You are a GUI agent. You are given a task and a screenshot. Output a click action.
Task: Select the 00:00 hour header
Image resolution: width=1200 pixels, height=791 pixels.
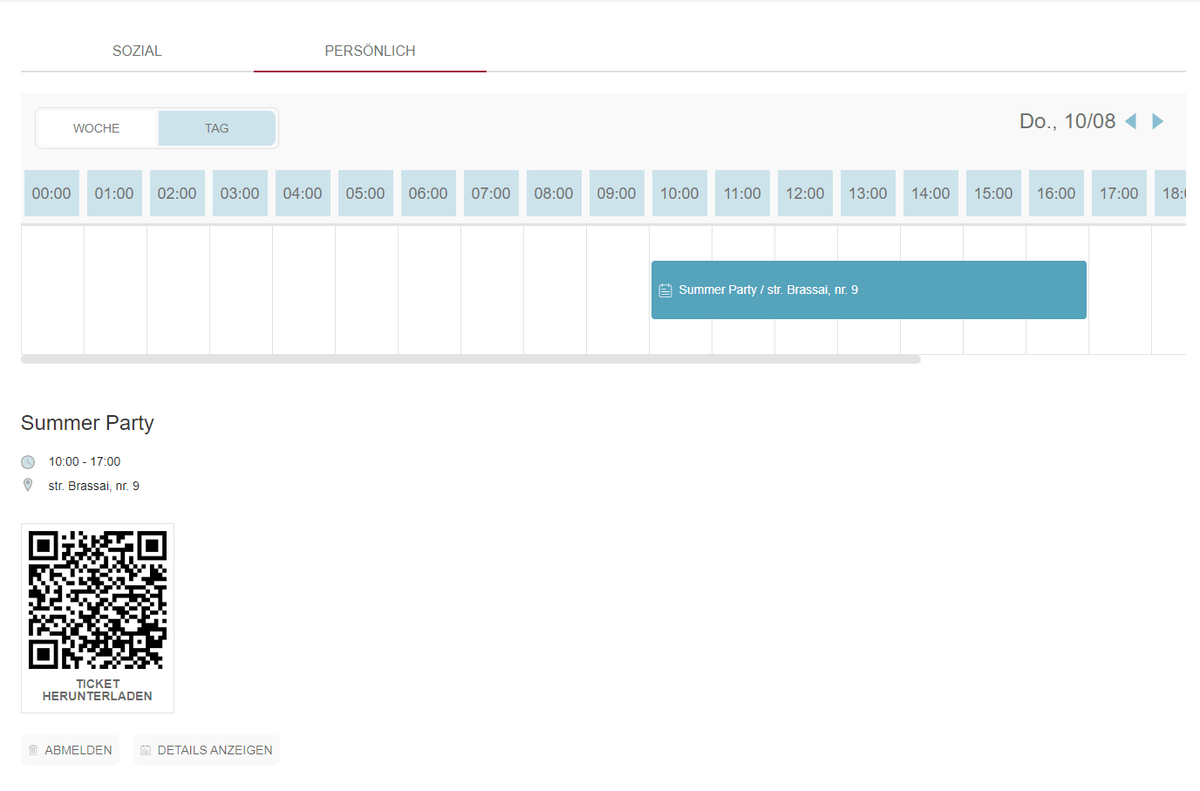(x=51, y=194)
